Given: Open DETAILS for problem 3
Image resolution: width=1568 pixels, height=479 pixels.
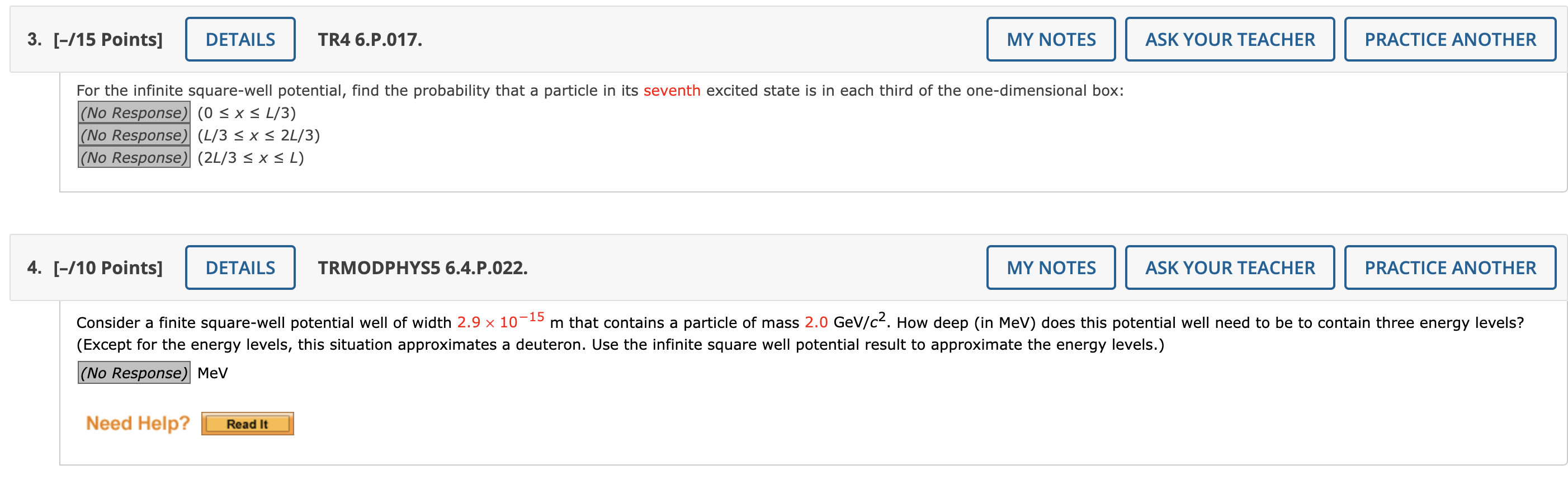Looking at the screenshot, I should [240, 39].
